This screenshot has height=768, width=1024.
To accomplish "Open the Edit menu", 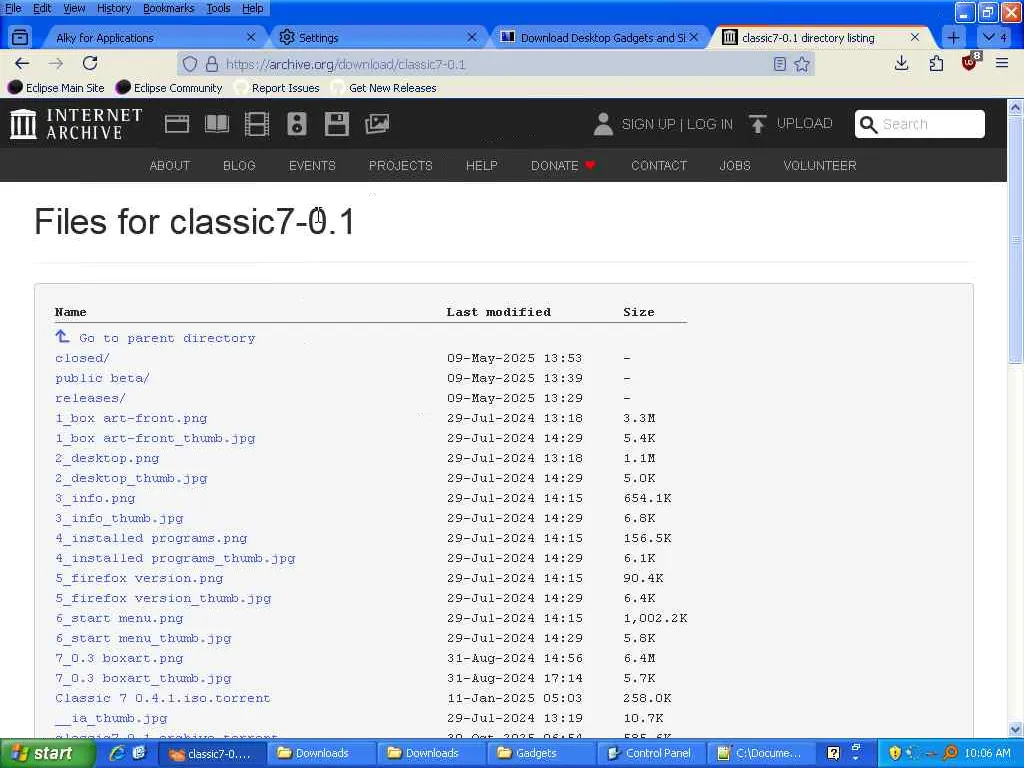I will pos(42,8).
